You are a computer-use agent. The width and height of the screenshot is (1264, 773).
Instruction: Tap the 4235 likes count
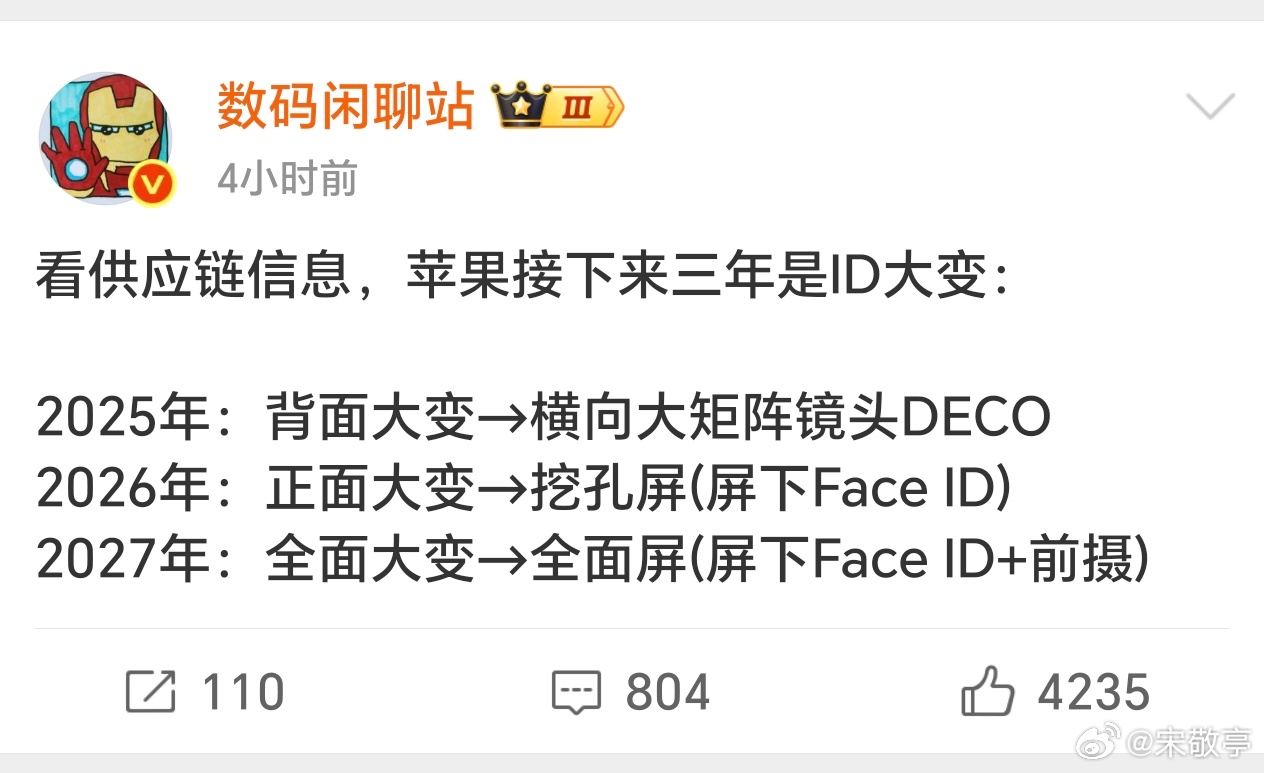click(1094, 692)
